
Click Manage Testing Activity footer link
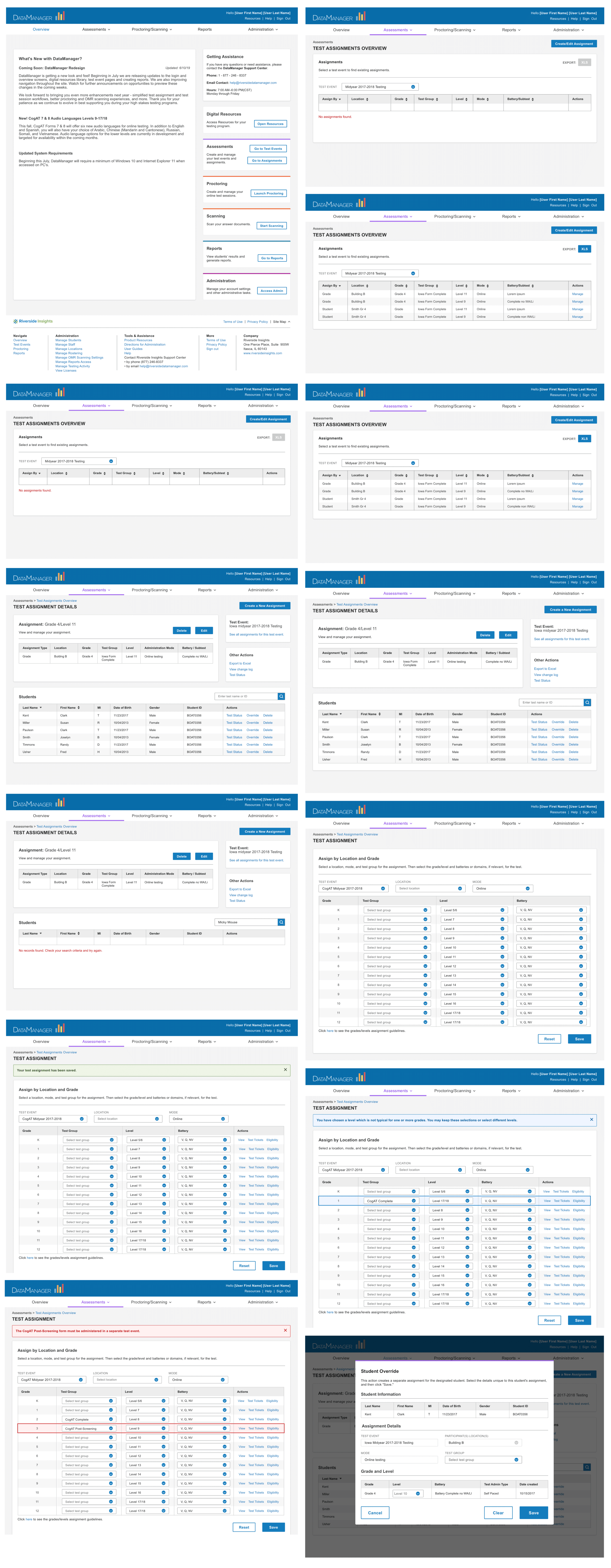pos(72,366)
